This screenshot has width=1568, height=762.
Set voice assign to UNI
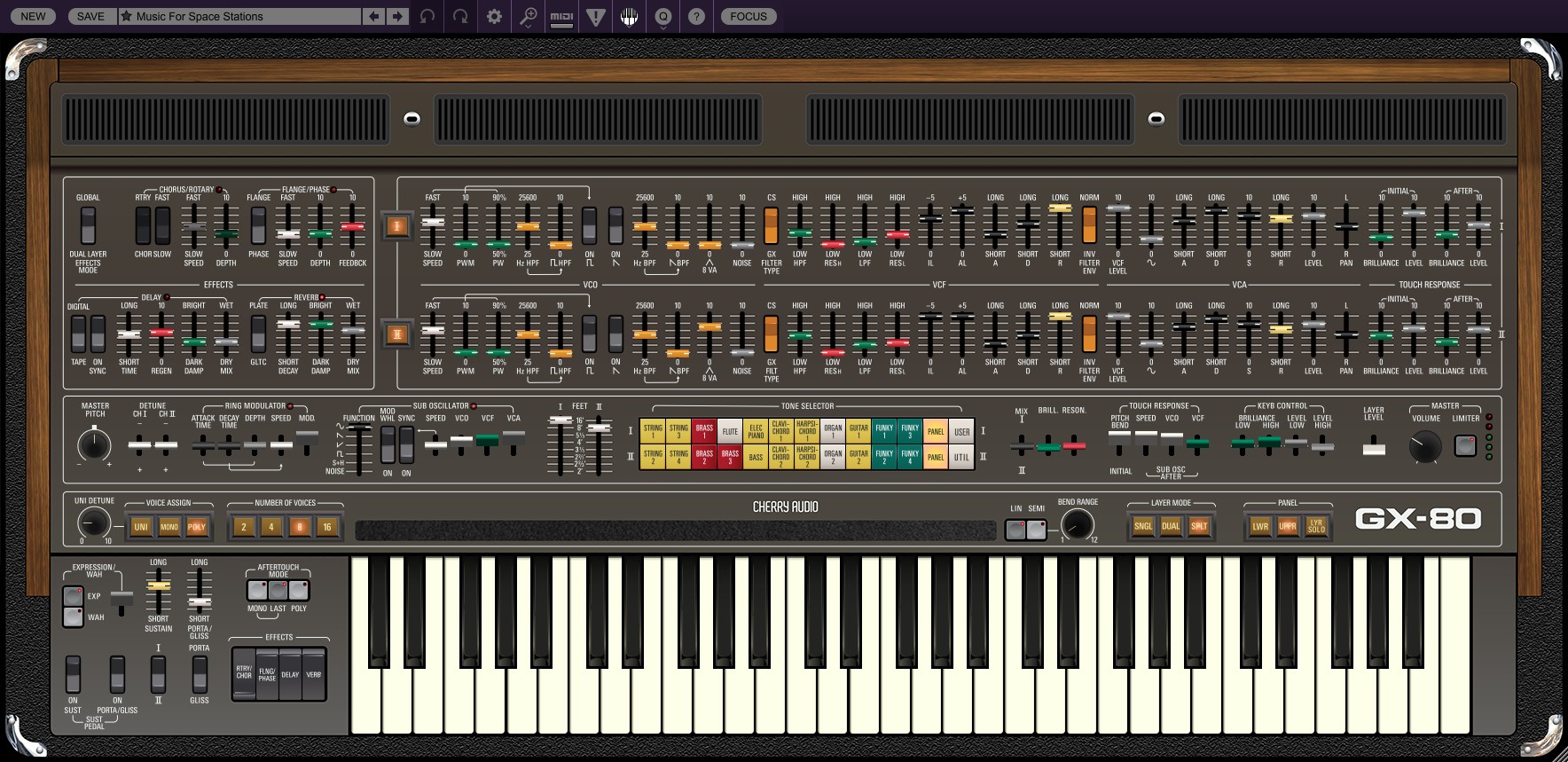click(140, 527)
